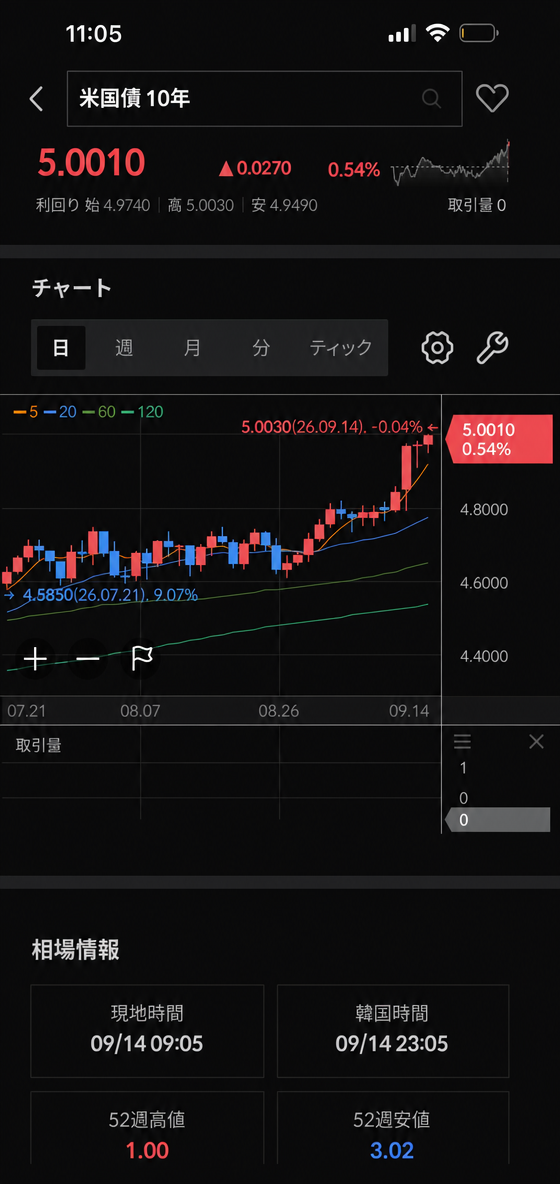This screenshot has width=560, height=1184.
Task: Tap the intraday mini sparkline chart
Action: 451,164
